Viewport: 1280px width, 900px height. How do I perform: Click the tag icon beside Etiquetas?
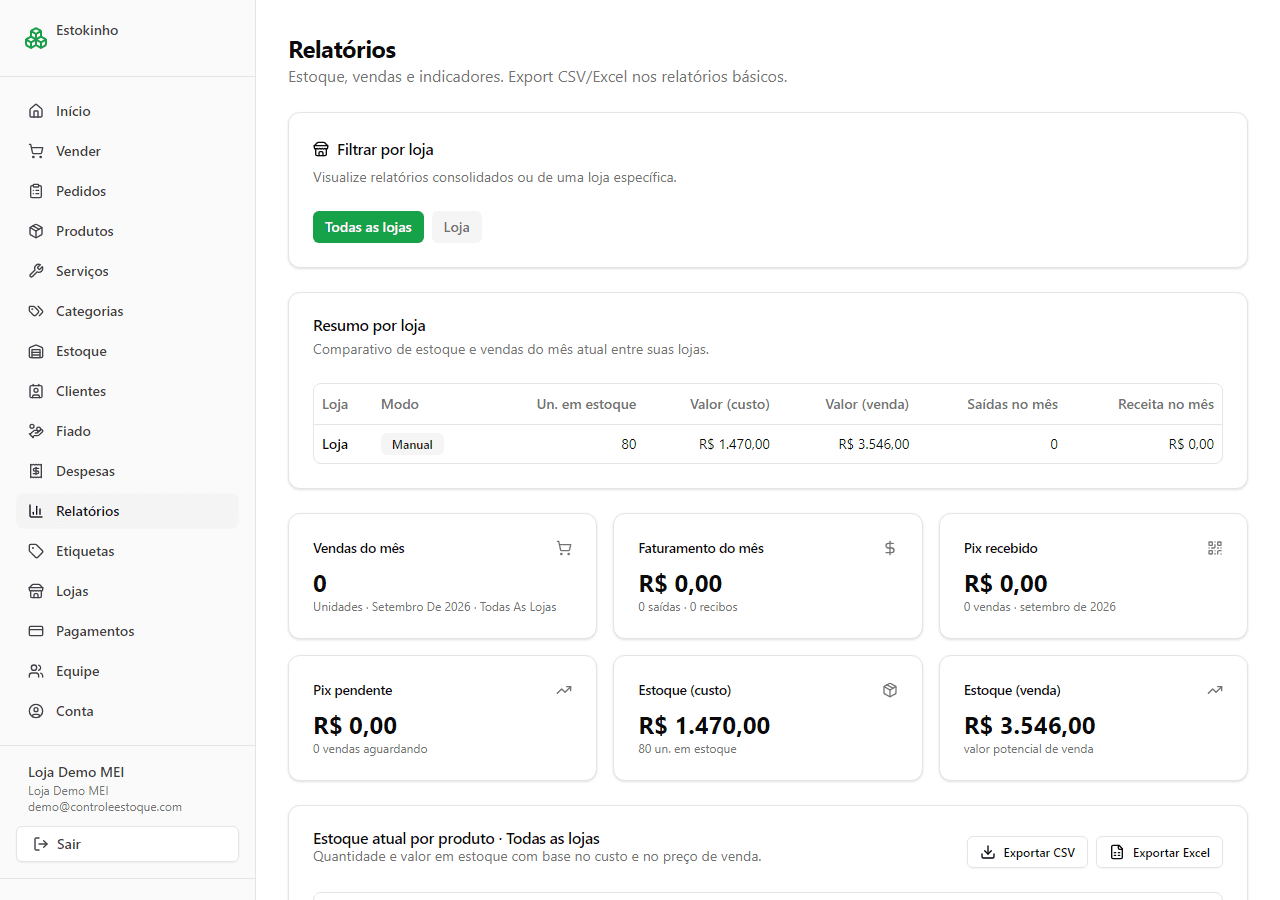(x=36, y=551)
